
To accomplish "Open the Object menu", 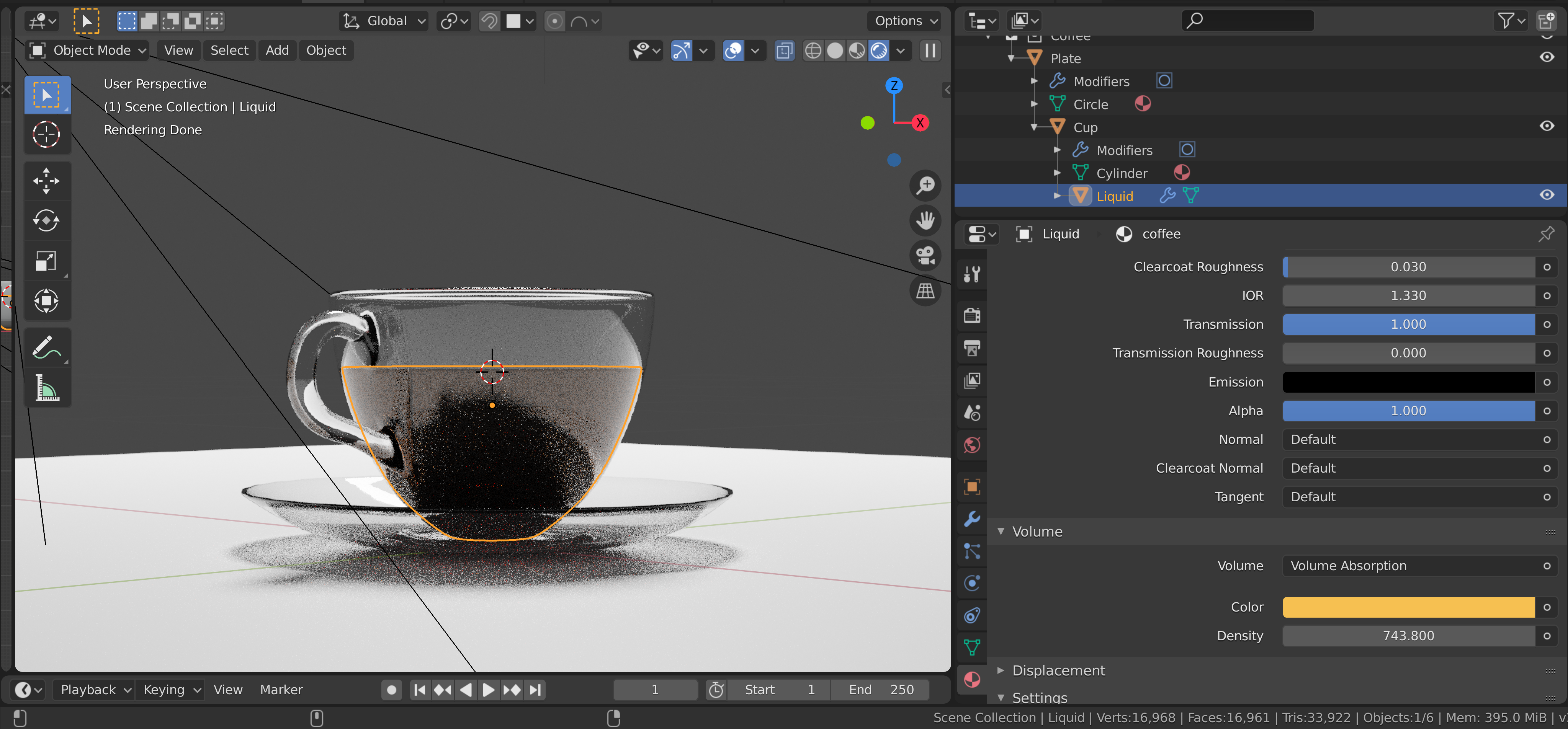I will coord(326,51).
